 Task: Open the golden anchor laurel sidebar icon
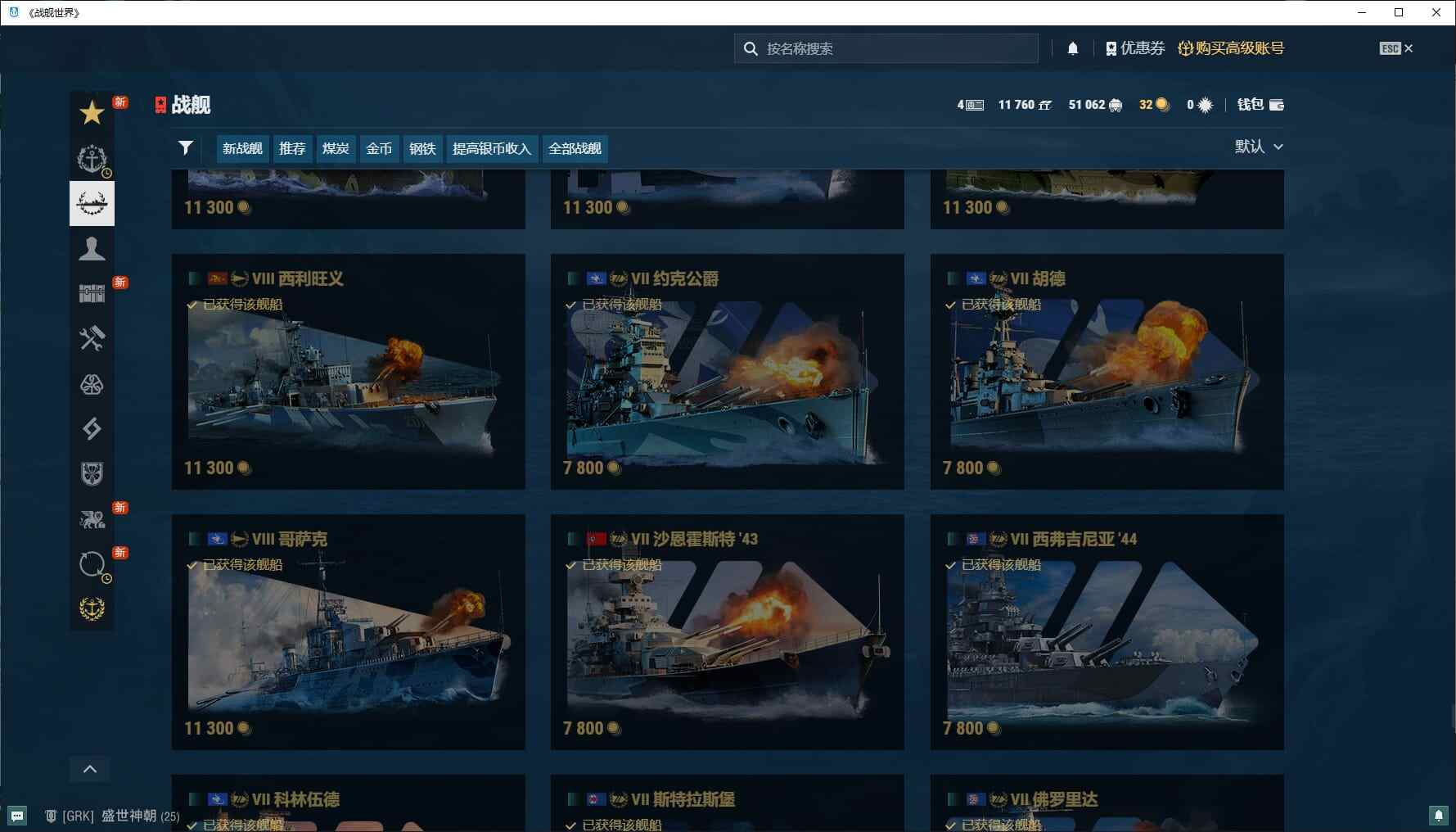(x=92, y=608)
